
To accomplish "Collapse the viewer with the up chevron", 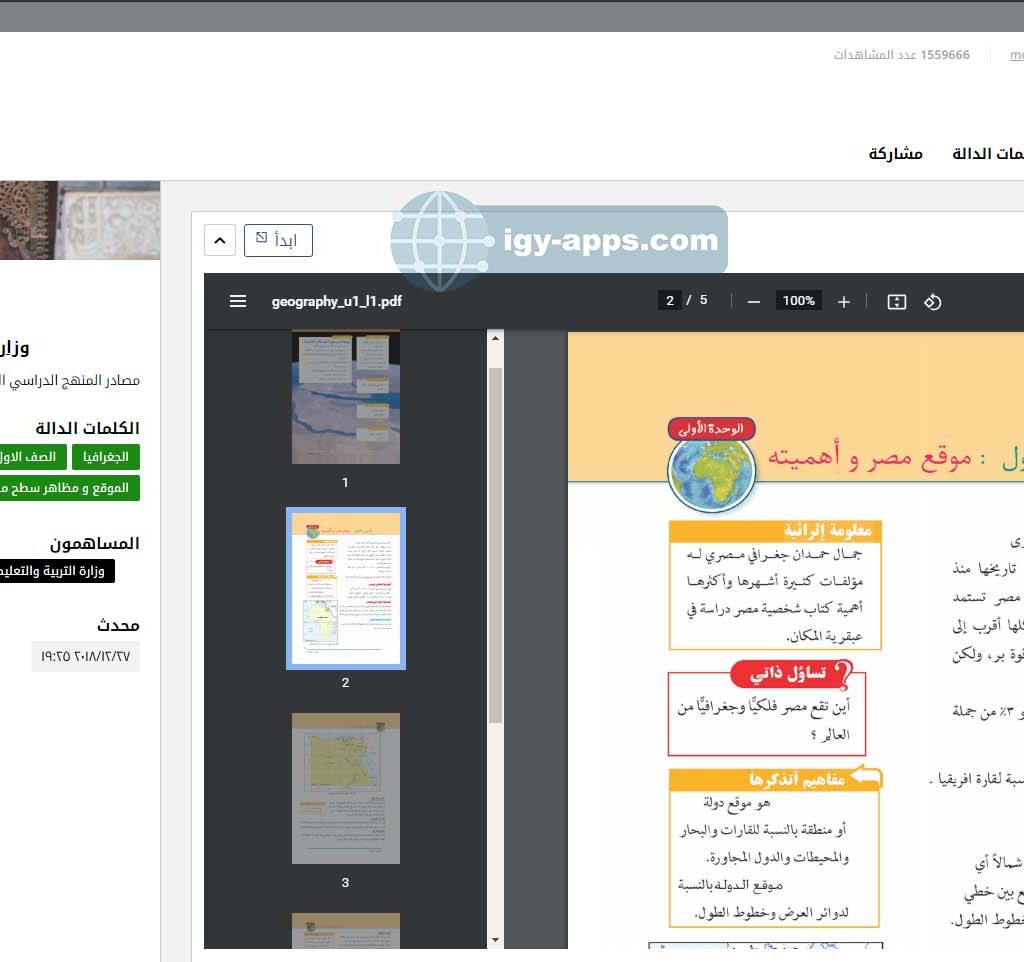I will pyautogui.click(x=220, y=241).
